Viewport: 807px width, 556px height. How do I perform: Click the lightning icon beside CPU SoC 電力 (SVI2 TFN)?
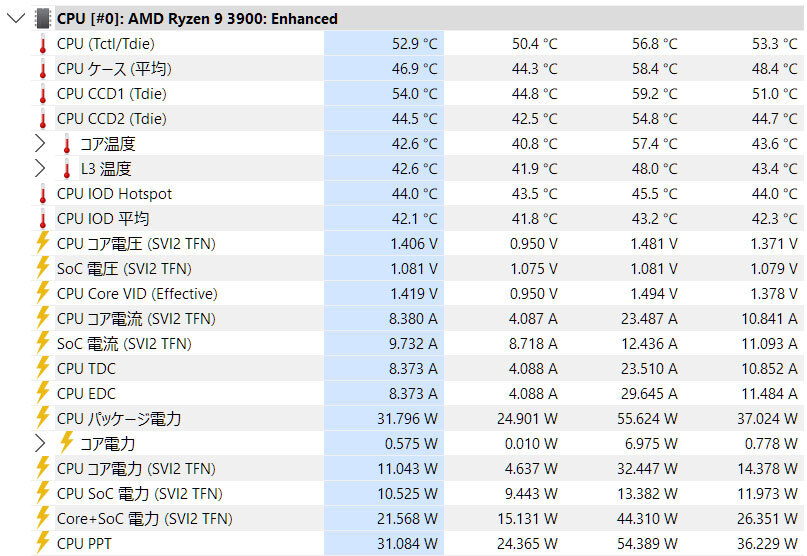[43, 492]
